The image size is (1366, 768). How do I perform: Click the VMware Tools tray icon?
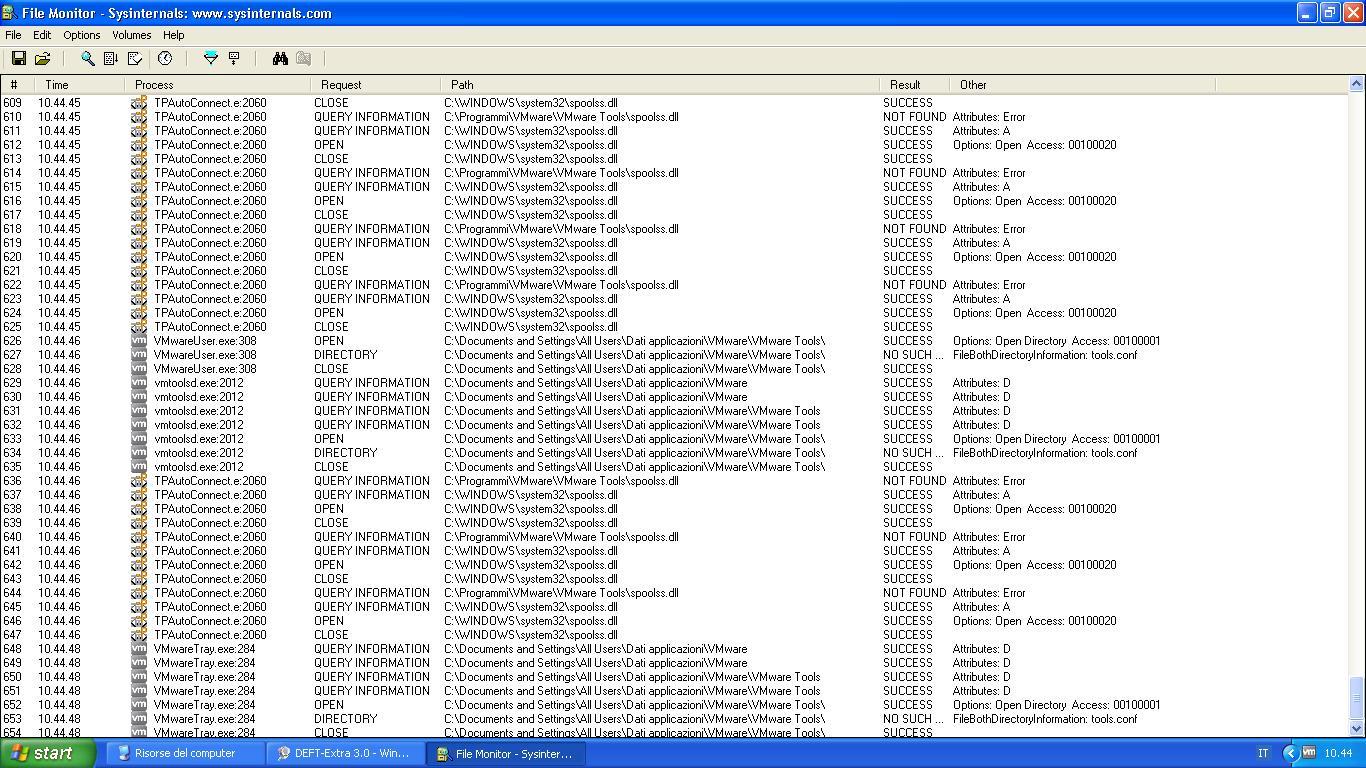[x=1308, y=753]
